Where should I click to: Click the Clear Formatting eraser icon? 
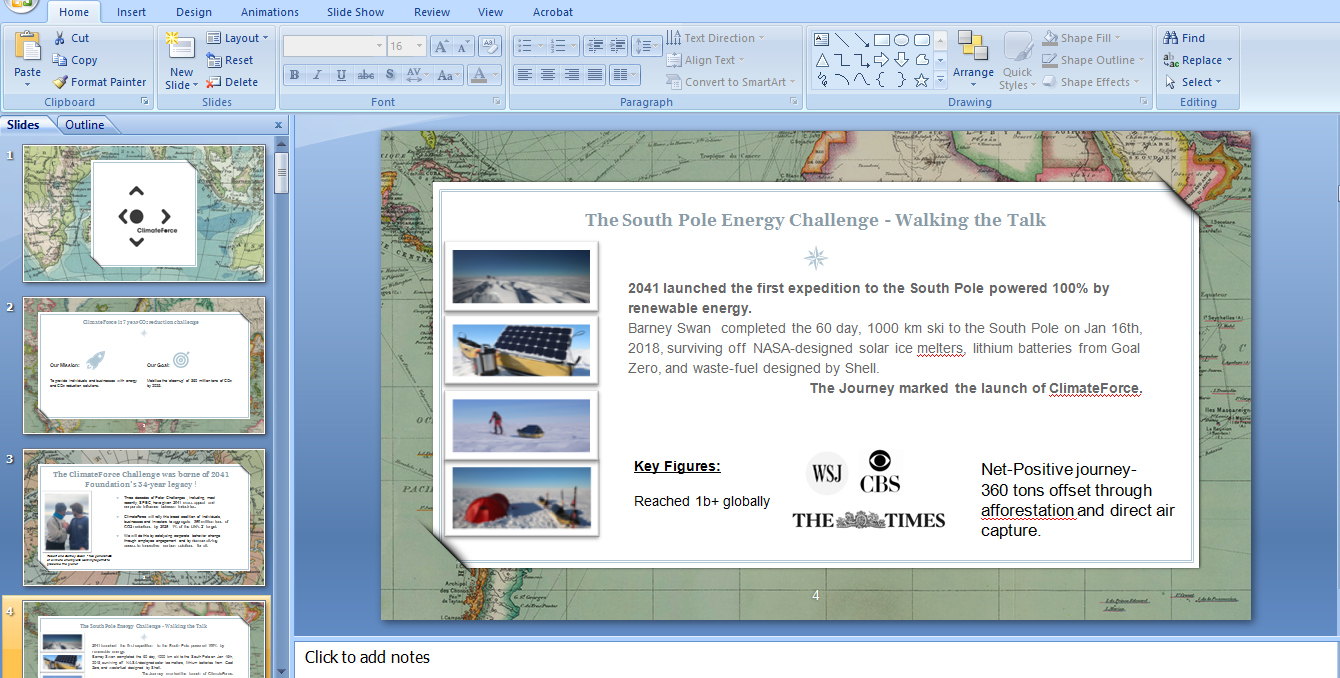[489, 46]
